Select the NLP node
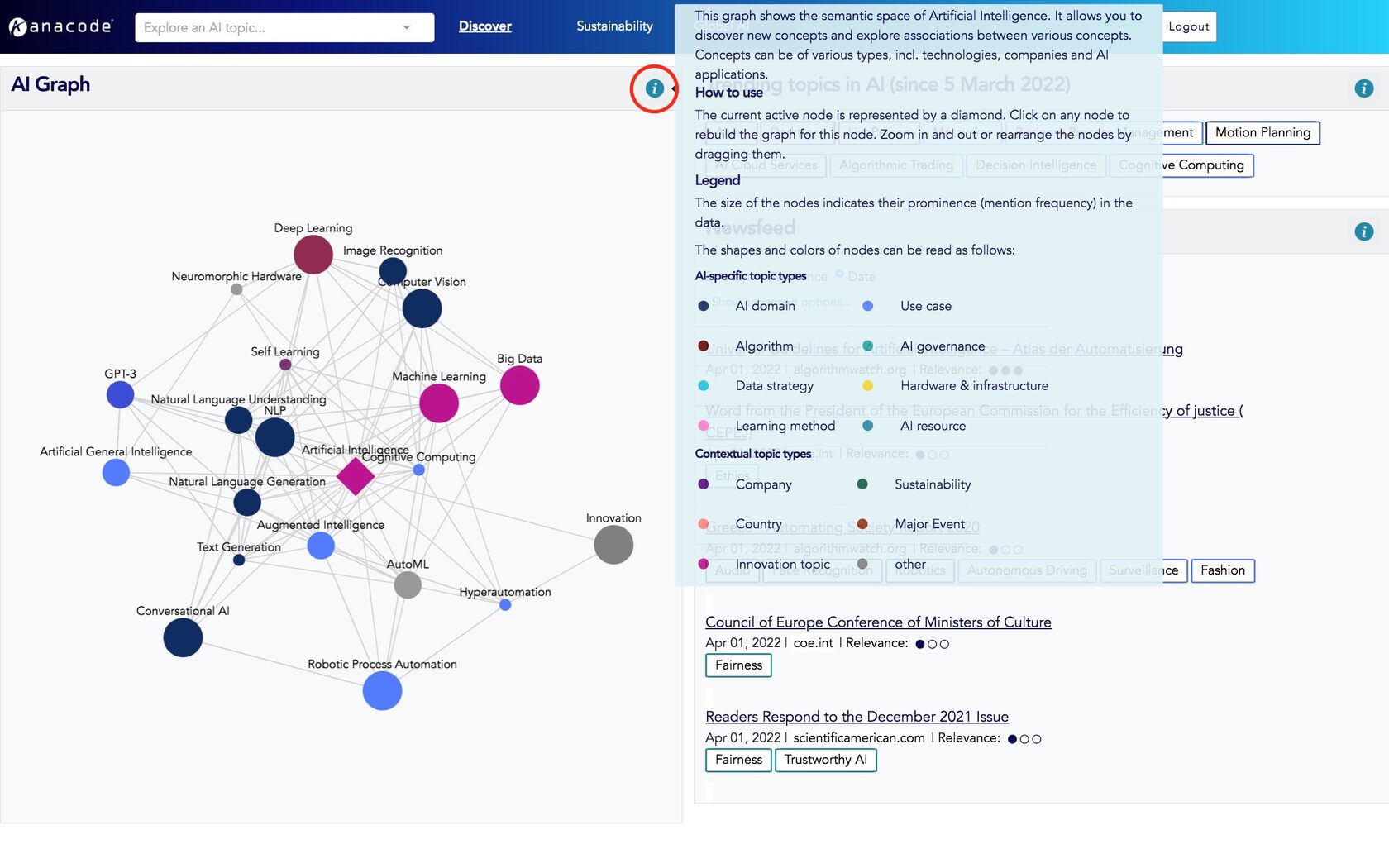The height and width of the screenshot is (868, 1389). pos(275,437)
